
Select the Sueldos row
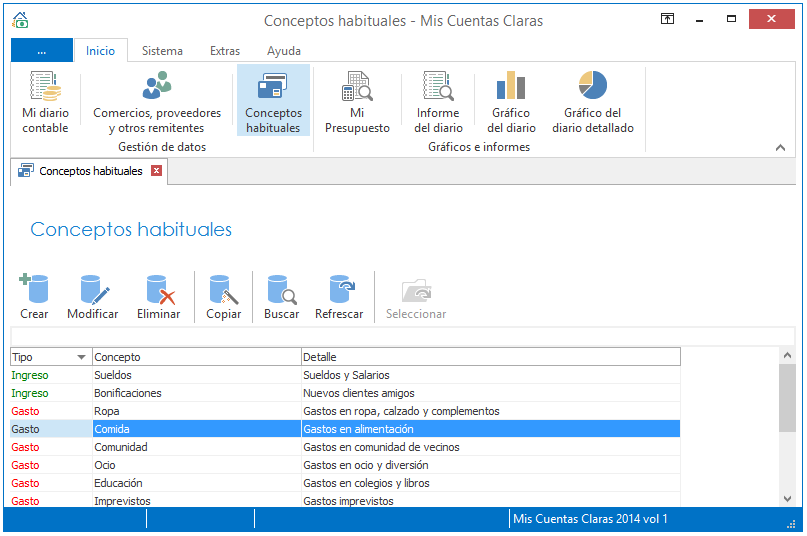point(345,375)
